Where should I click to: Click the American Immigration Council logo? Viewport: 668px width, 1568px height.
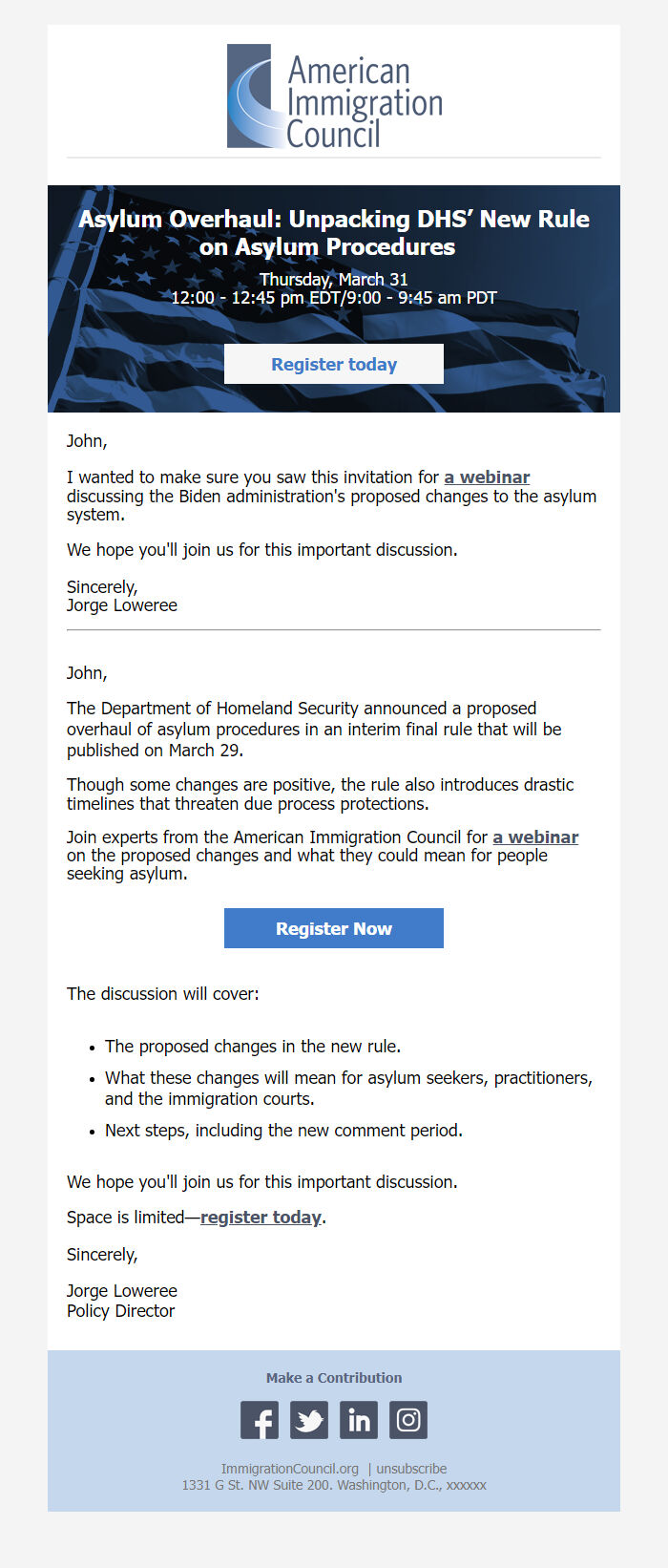tap(333, 95)
